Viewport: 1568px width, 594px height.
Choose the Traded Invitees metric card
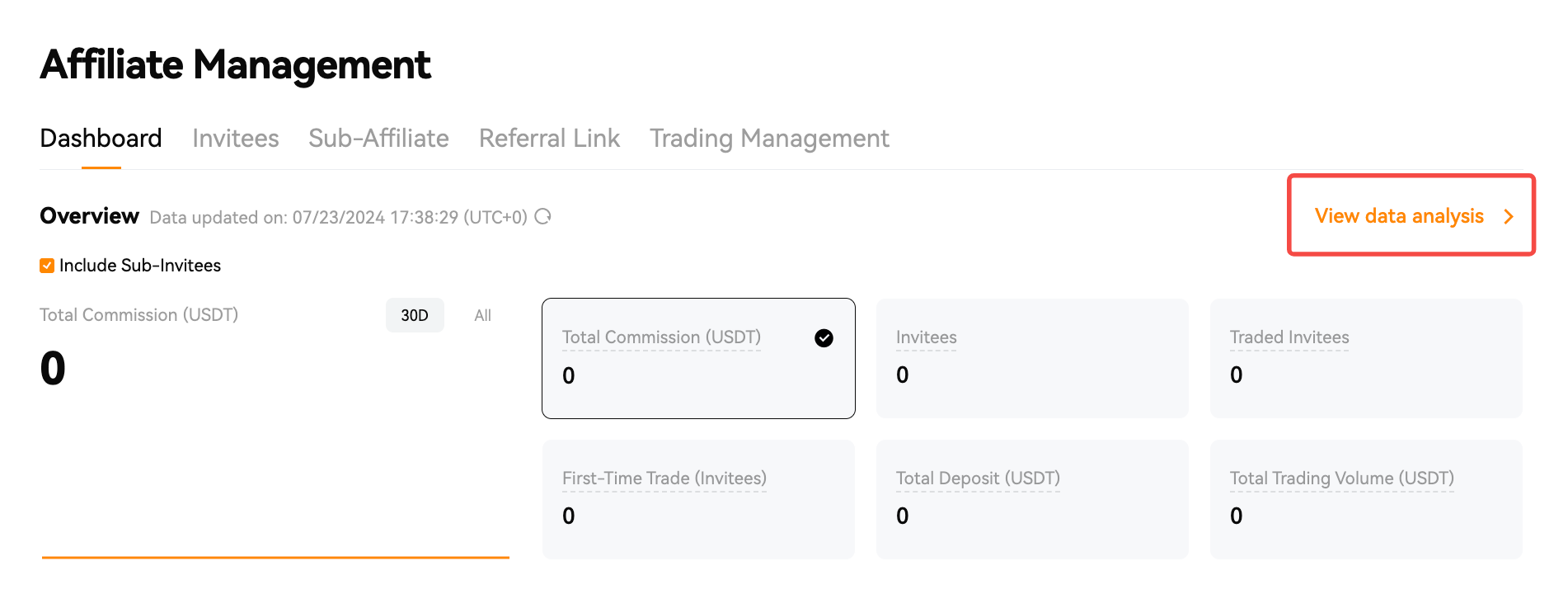click(1366, 358)
